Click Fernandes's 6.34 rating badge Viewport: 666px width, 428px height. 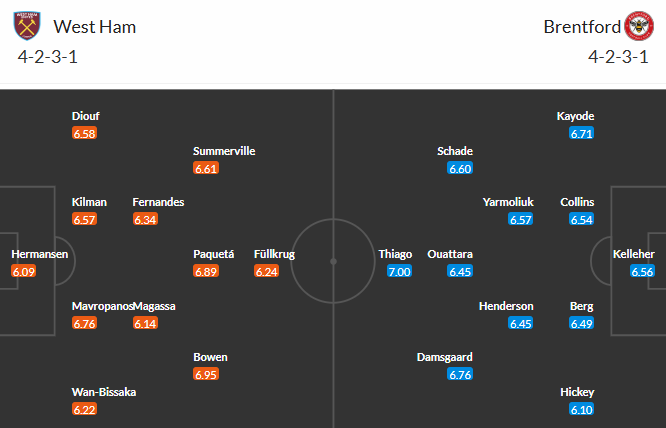145,219
